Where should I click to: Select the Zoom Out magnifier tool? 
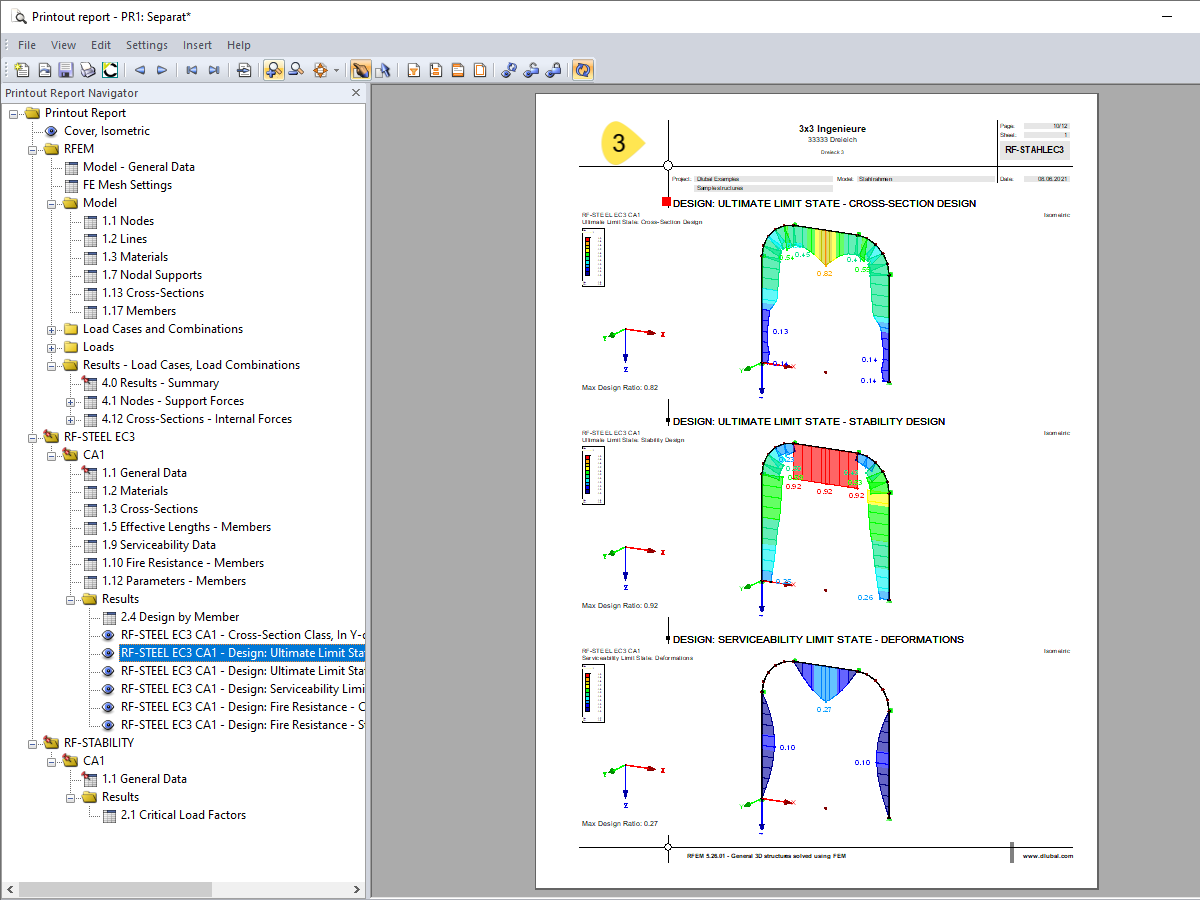[296, 69]
